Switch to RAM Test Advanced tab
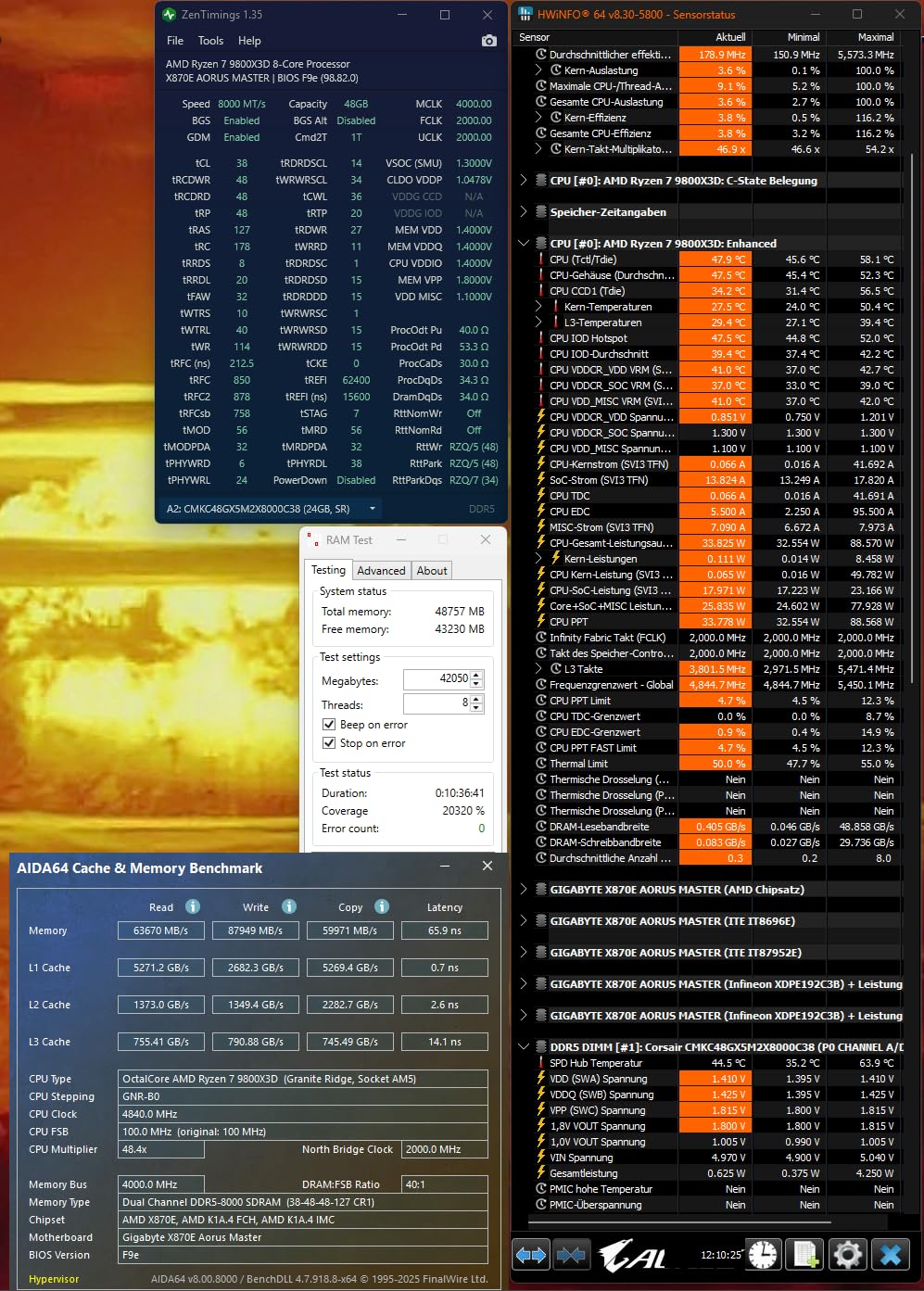924x1291 pixels. point(381,571)
